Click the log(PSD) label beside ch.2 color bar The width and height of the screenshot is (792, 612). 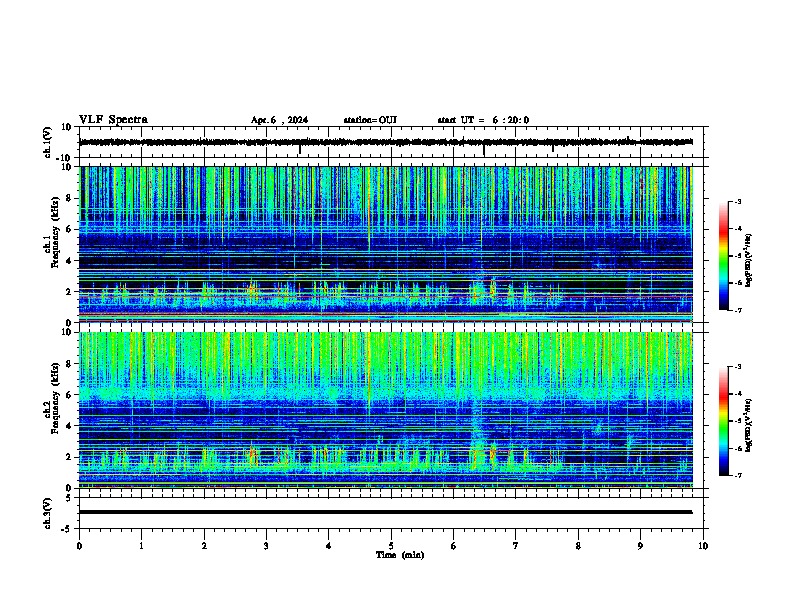[749, 425]
